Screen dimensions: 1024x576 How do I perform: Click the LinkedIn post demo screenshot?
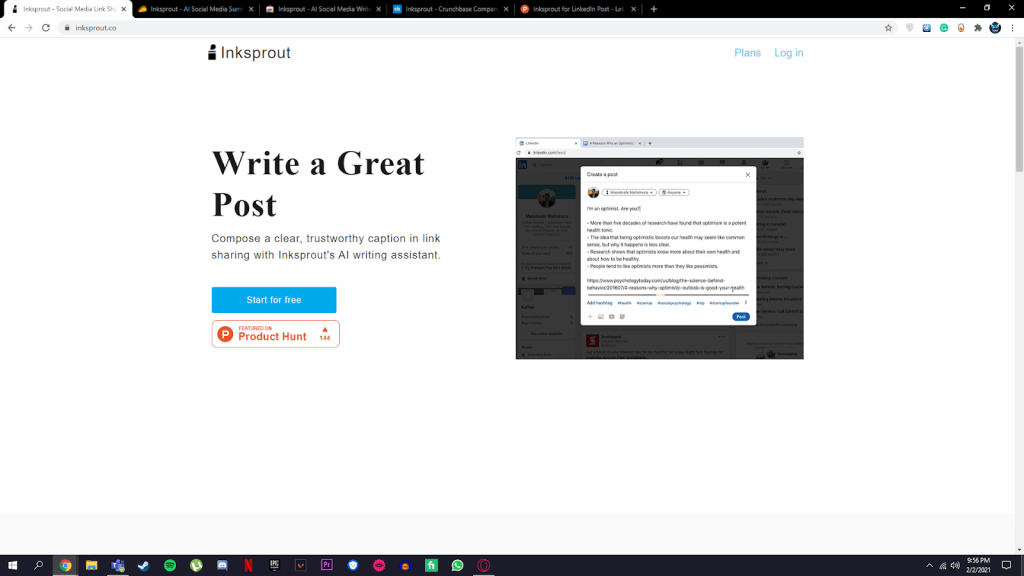[x=660, y=248]
